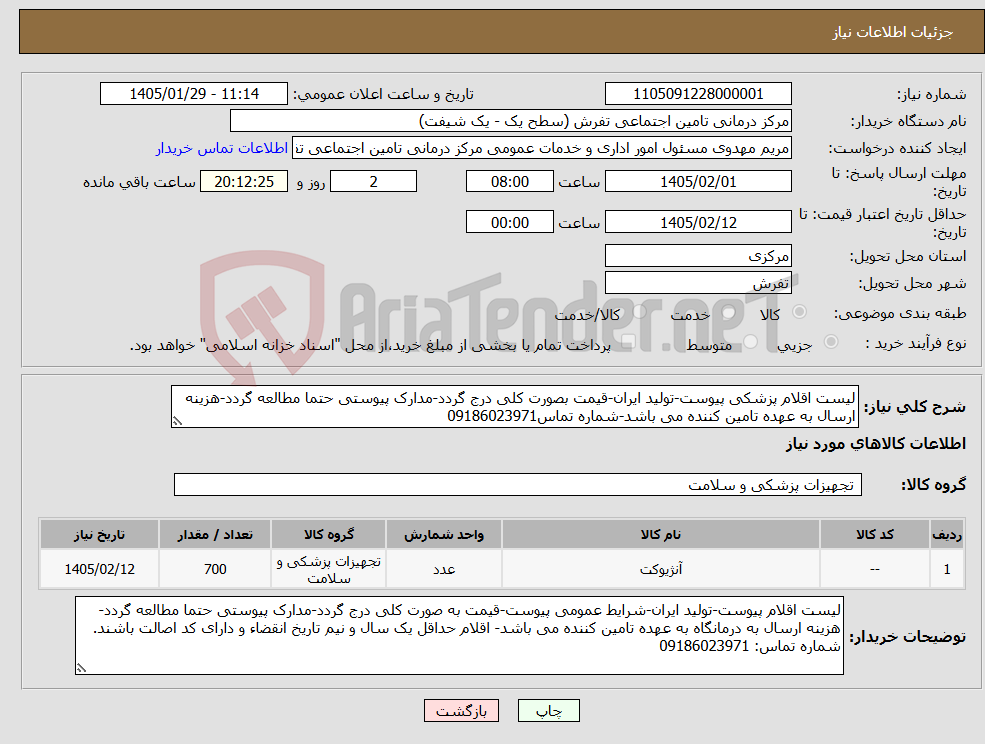Click the goods group field تجهیزات پزشکی و سلامت
The image size is (985, 744).
(518, 485)
